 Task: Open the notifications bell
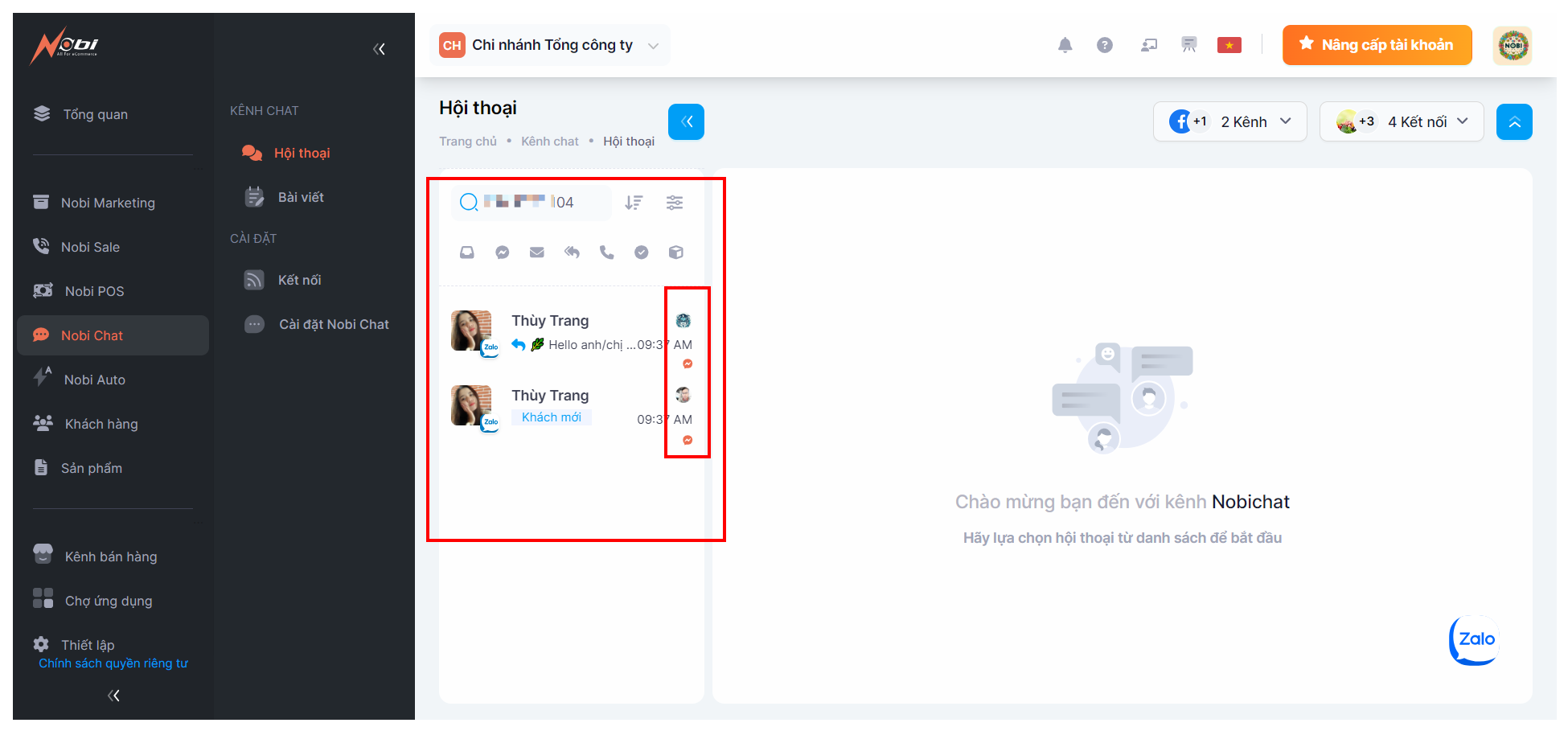1065,45
